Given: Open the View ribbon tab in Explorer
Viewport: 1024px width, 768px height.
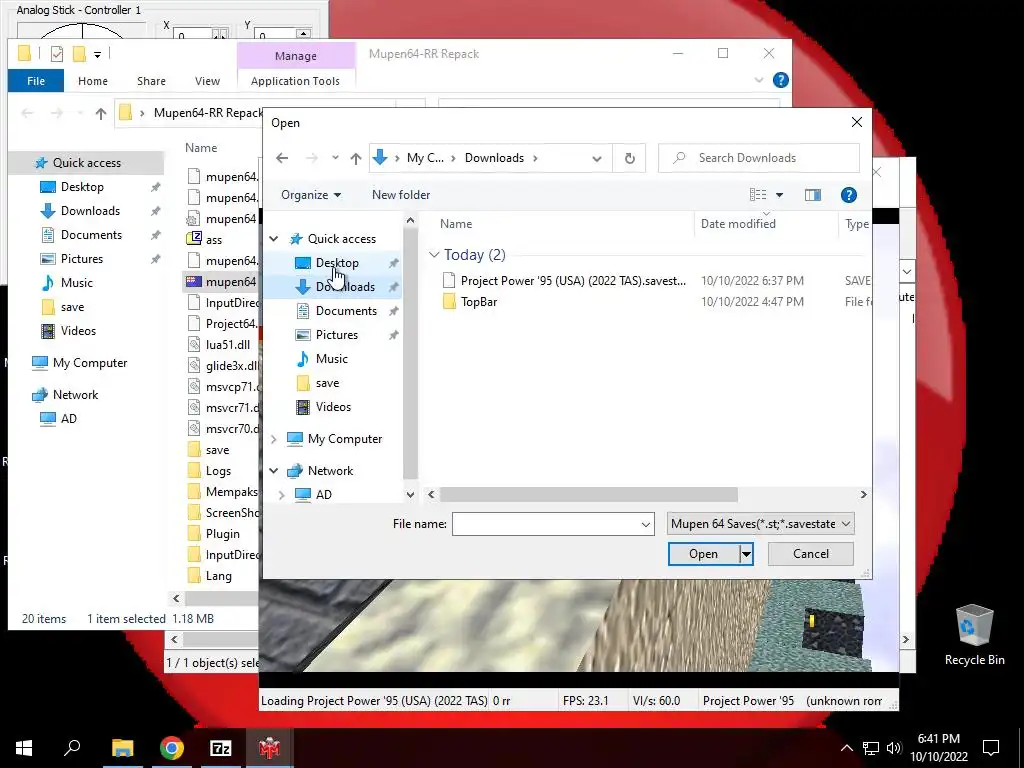Looking at the screenshot, I should pos(207,81).
